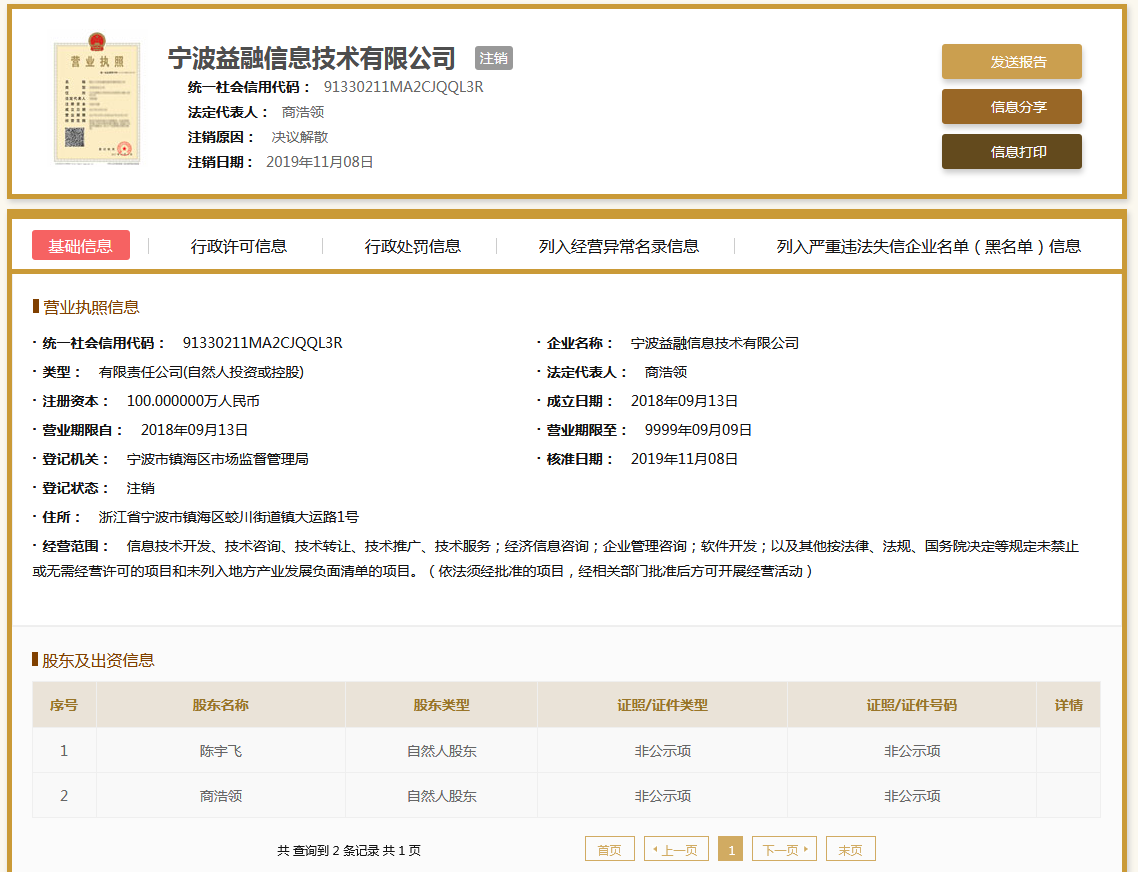Select the 基础信息 tab
Image resolution: width=1138 pixels, height=872 pixels.
point(81,246)
